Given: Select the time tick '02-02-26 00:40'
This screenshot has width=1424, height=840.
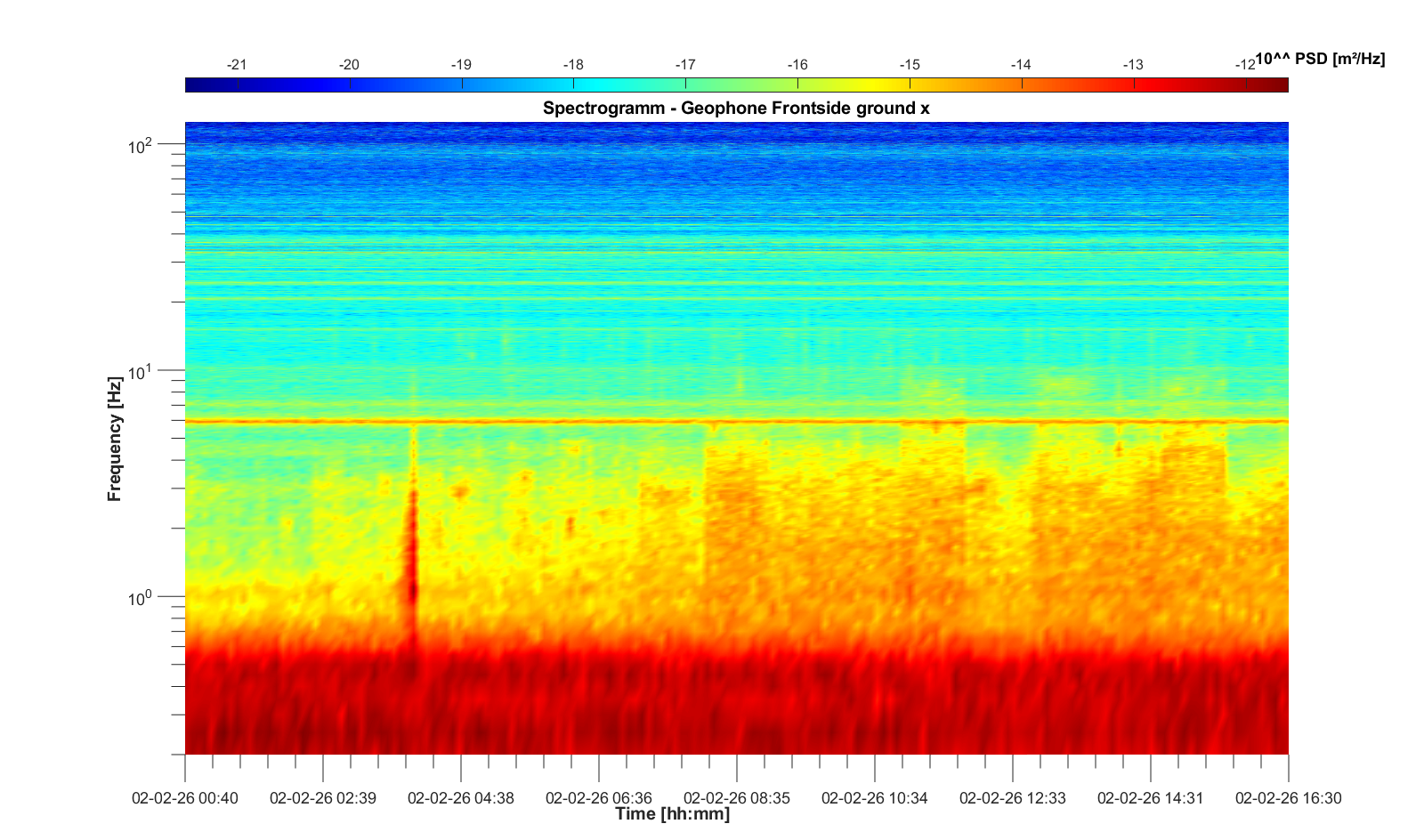Looking at the screenshot, I should click(185, 798).
